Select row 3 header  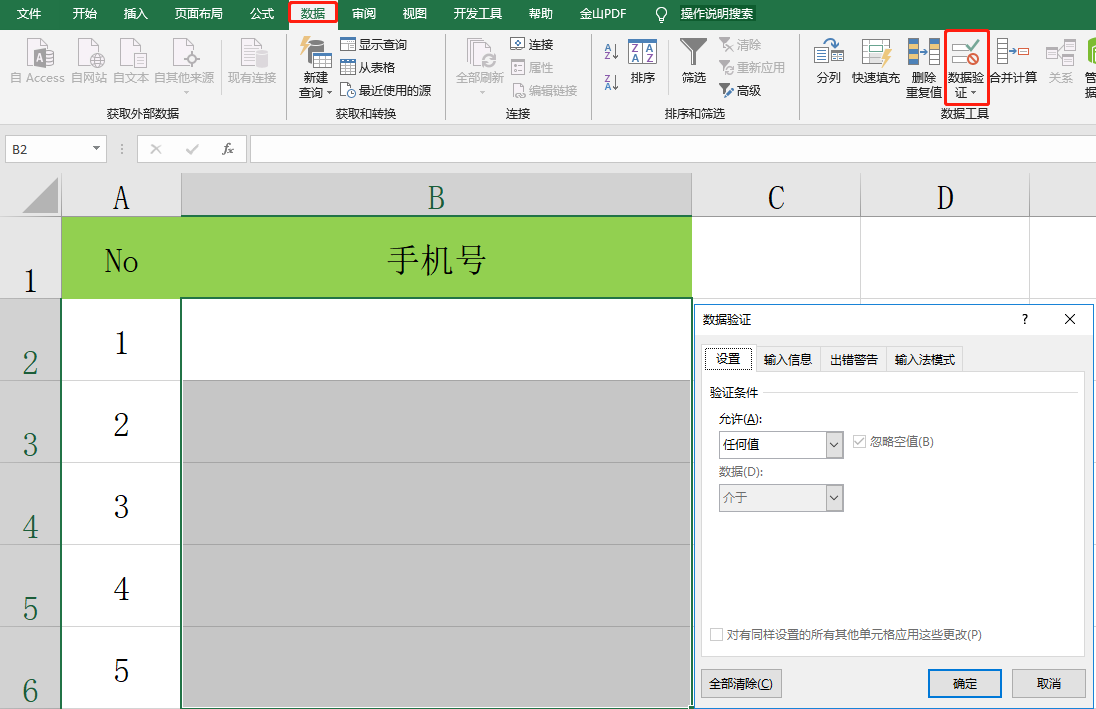(x=30, y=422)
